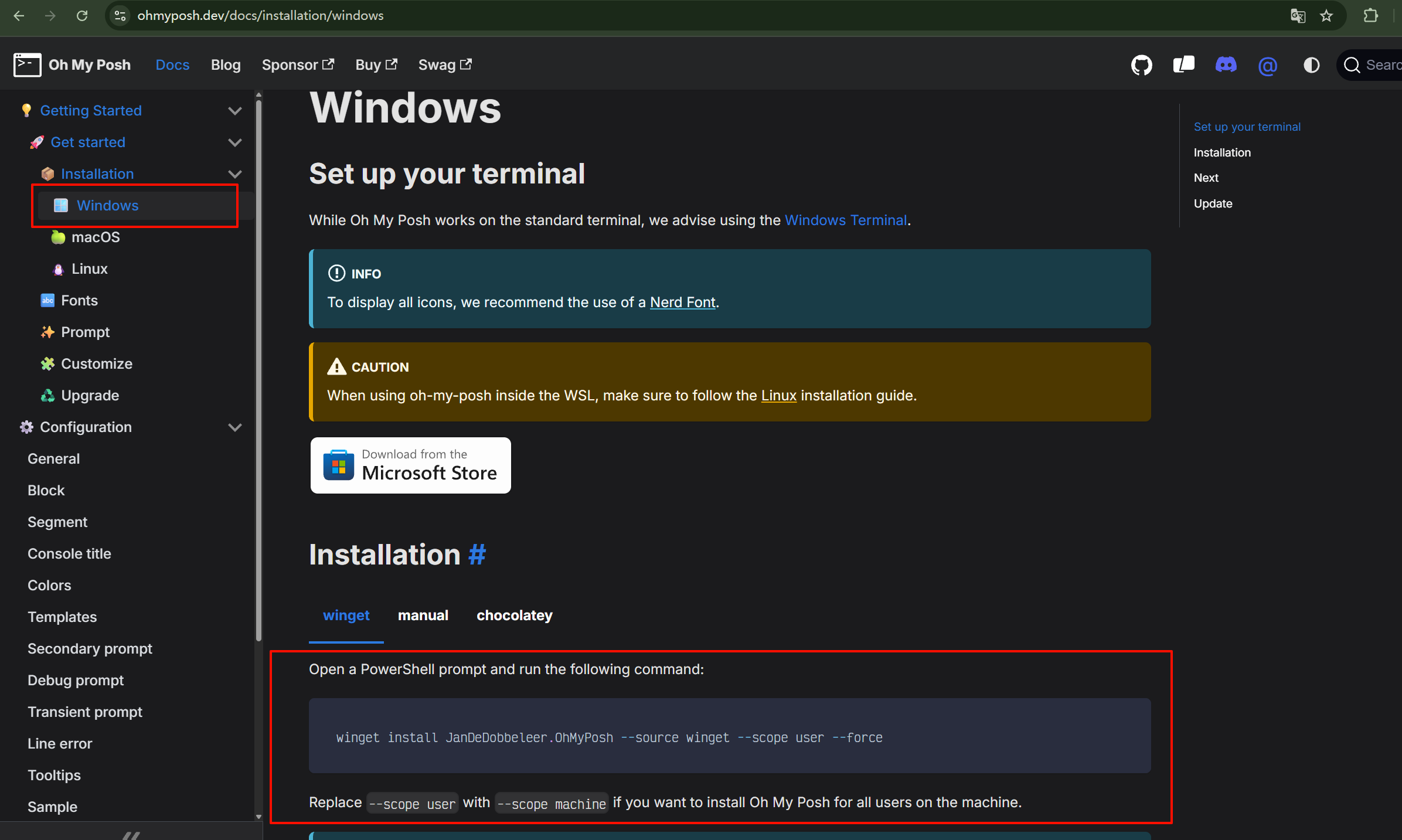1402x840 pixels.
Task: Open the Swag external link
Action: click(445, 65)
